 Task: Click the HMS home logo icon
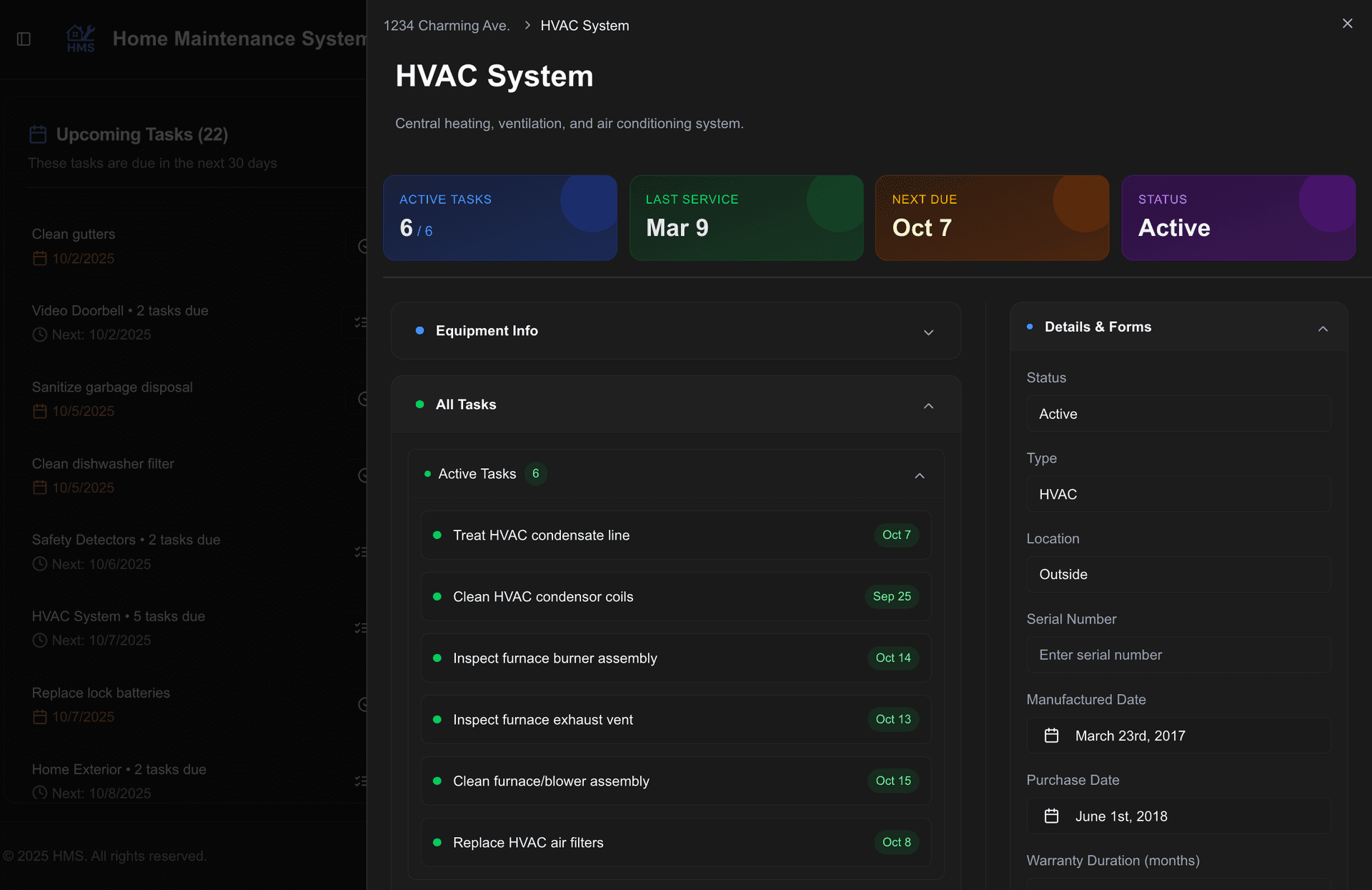(80, 37)
